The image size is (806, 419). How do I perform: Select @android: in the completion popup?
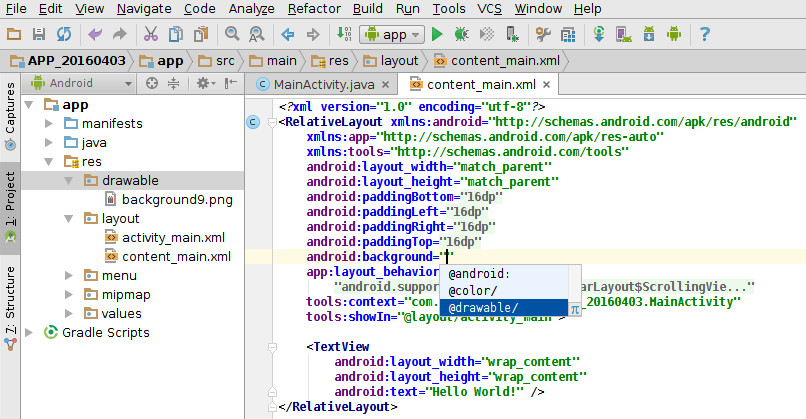tap(504, 274)
